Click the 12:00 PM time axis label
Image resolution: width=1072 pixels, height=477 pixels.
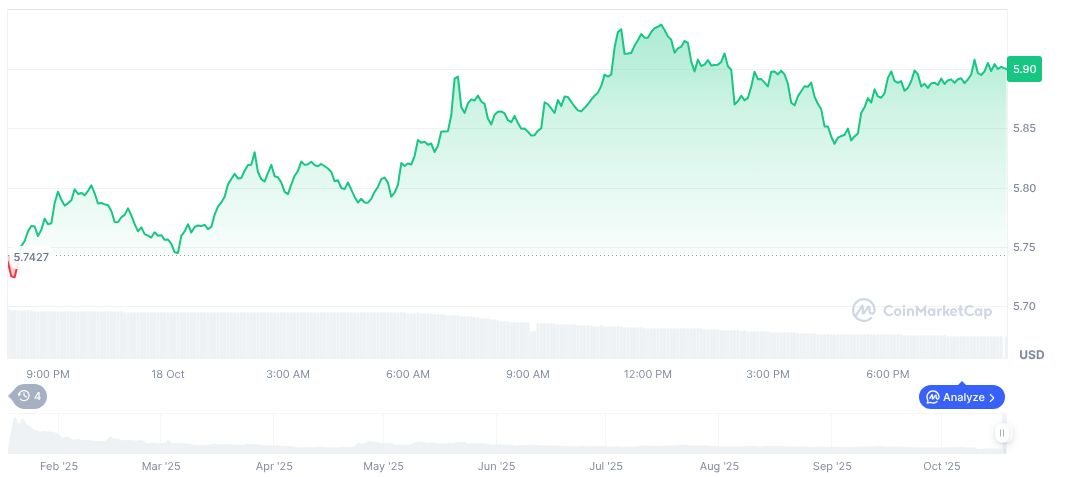(648, 374)
